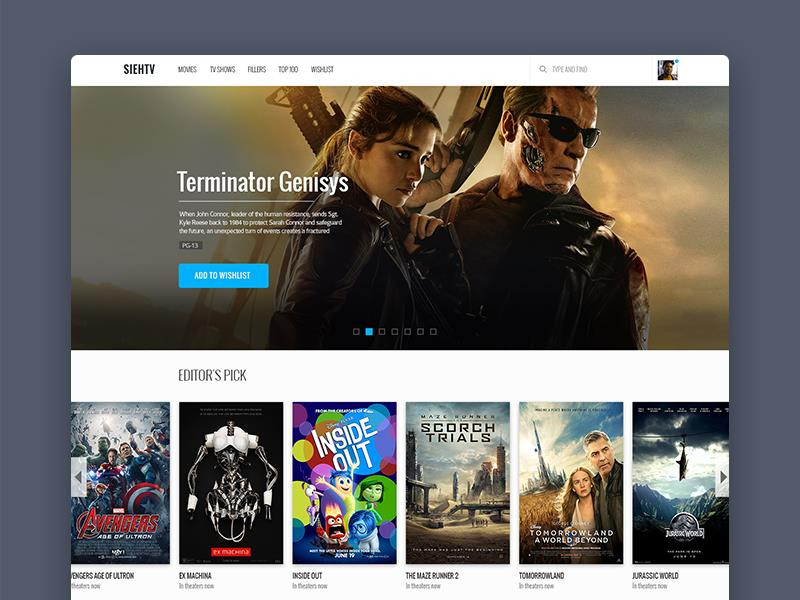Open the Top 100 page
The height and width of the screenshot is (600, 800).
point(288,69)
